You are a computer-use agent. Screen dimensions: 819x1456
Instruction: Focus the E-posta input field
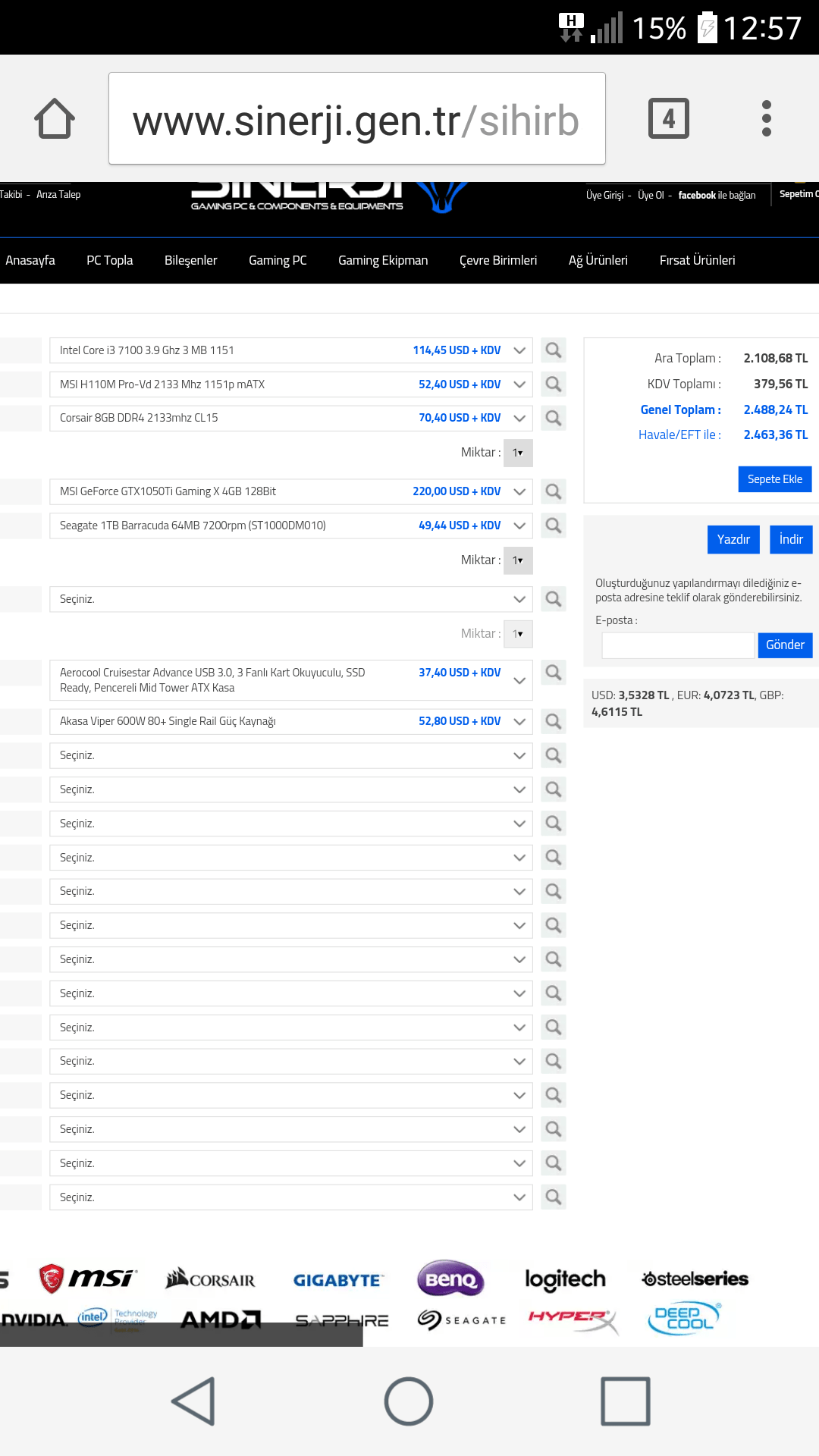678,645
